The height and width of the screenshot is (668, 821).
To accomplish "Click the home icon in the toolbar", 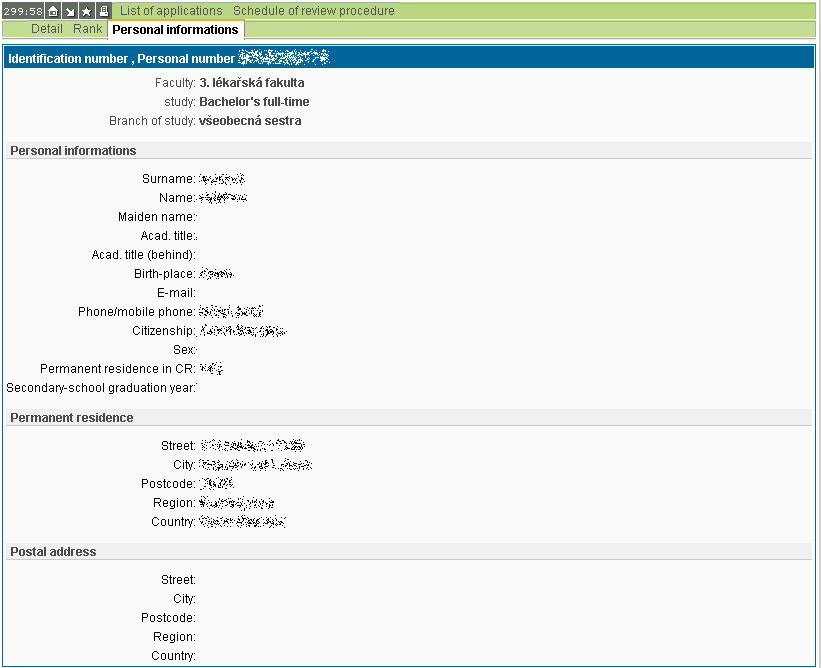I will 54,11.
